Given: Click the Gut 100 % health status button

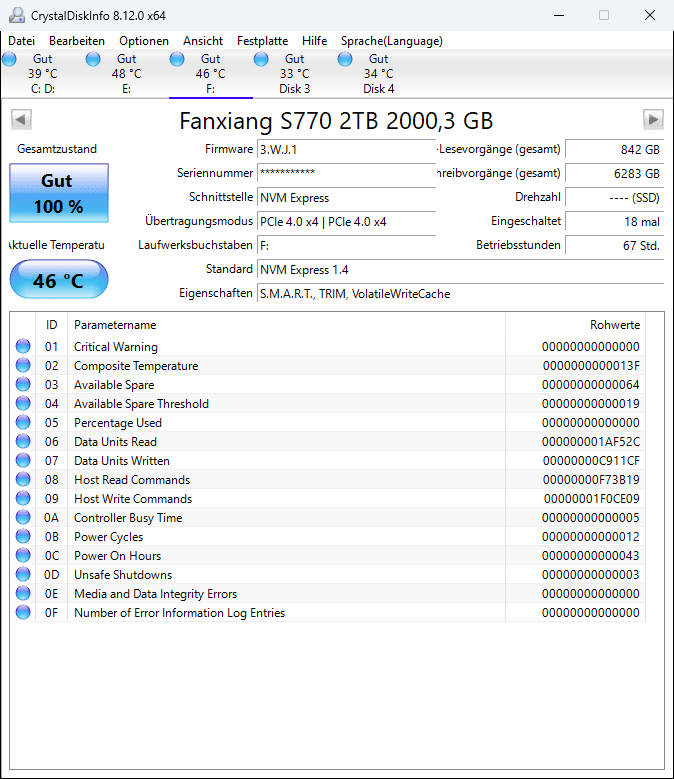Looking at the screenshot, I should (59, 193).
